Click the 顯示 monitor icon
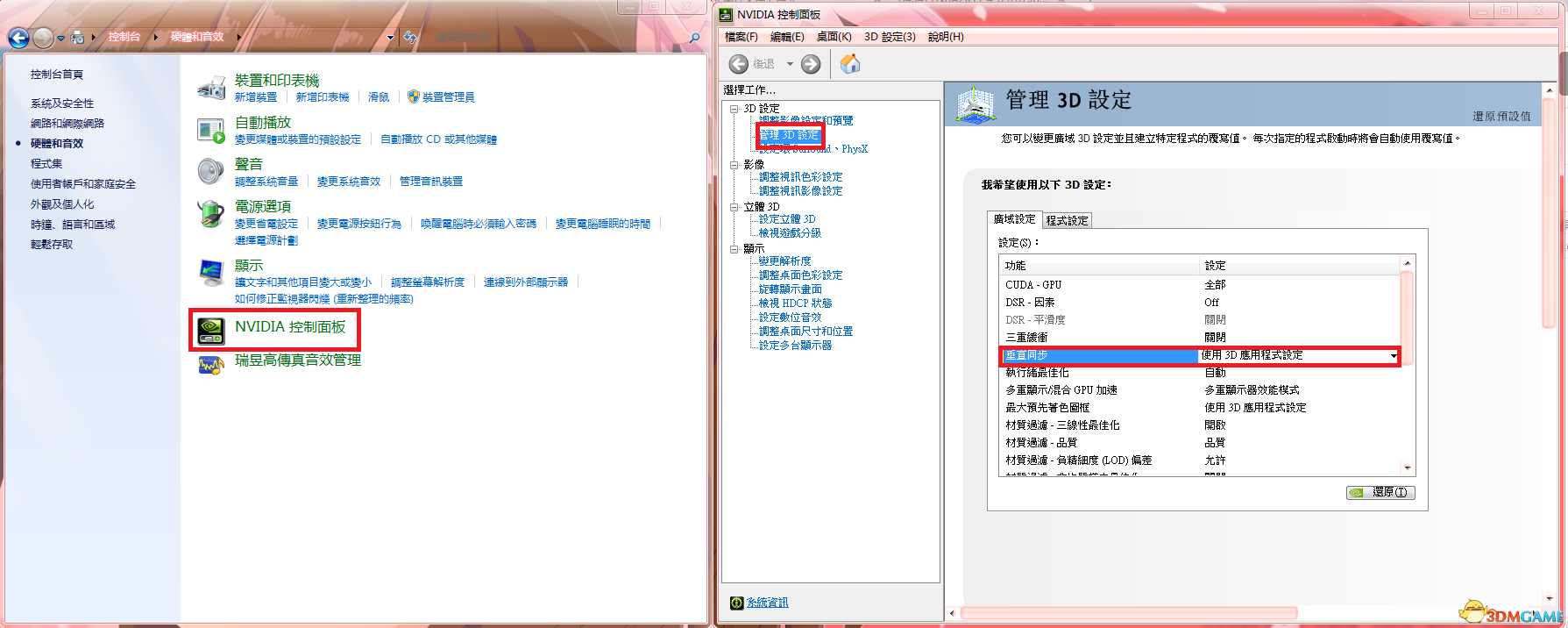Viewport: 1568px width, 628px height. coord(211,273)
